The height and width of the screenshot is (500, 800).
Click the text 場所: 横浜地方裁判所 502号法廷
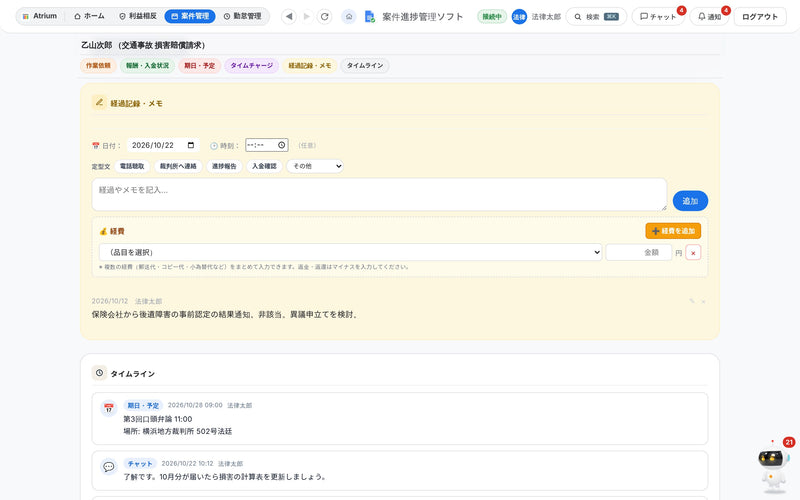point(178,432)
